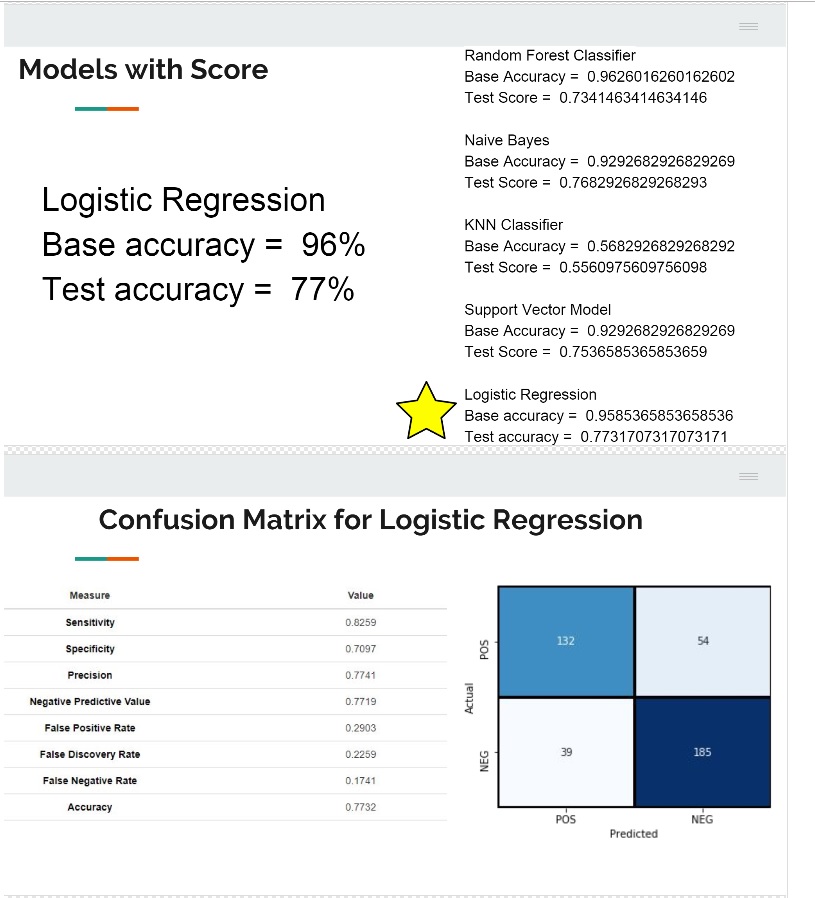Select the KNN Classifier label
This screenshot has width=815, height=898.
click(513, 225)
